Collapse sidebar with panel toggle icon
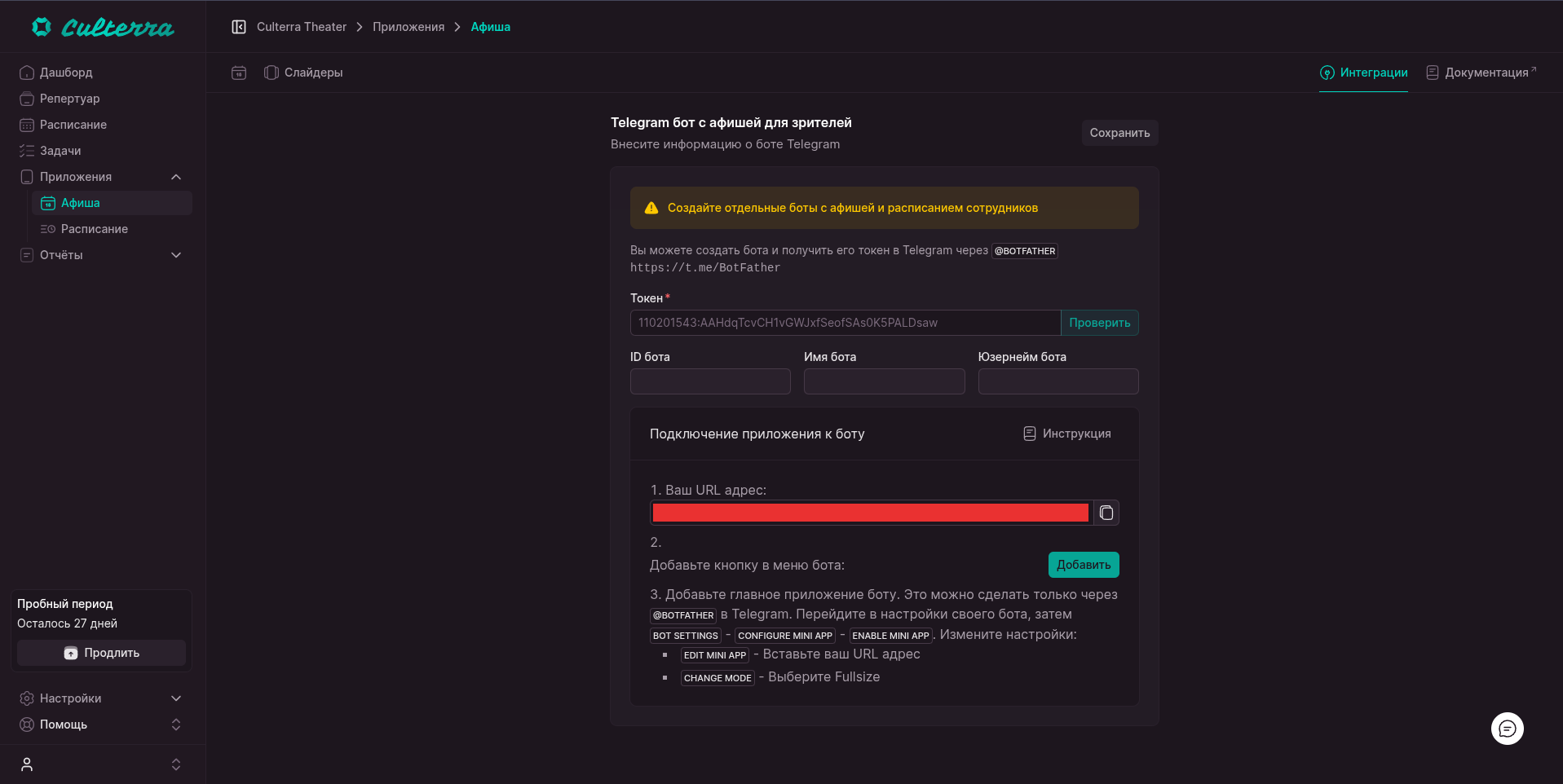The width and height of the screenshot is (1563, 784). (239, 27)
